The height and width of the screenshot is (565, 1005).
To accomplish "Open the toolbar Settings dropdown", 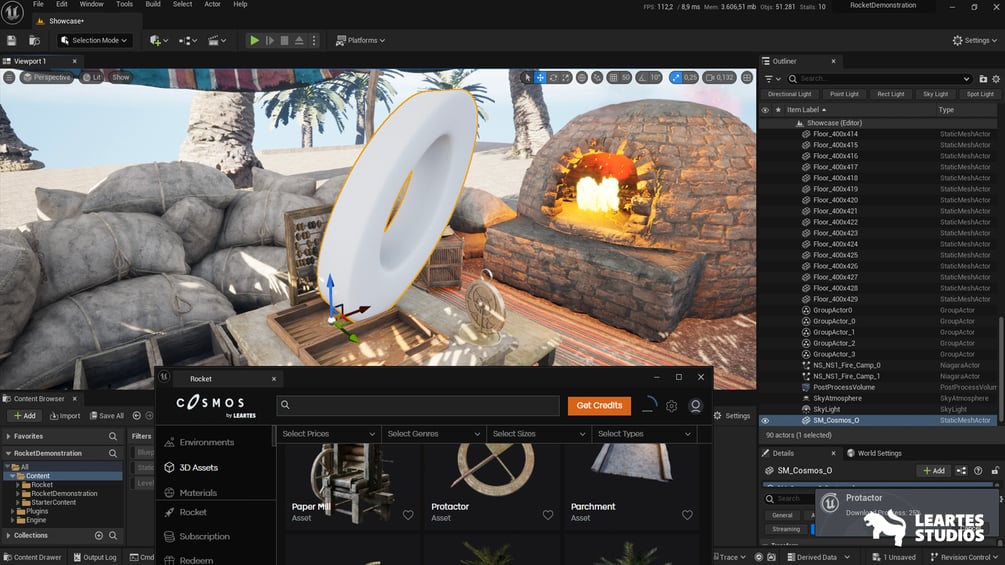I will click(974, 40).
